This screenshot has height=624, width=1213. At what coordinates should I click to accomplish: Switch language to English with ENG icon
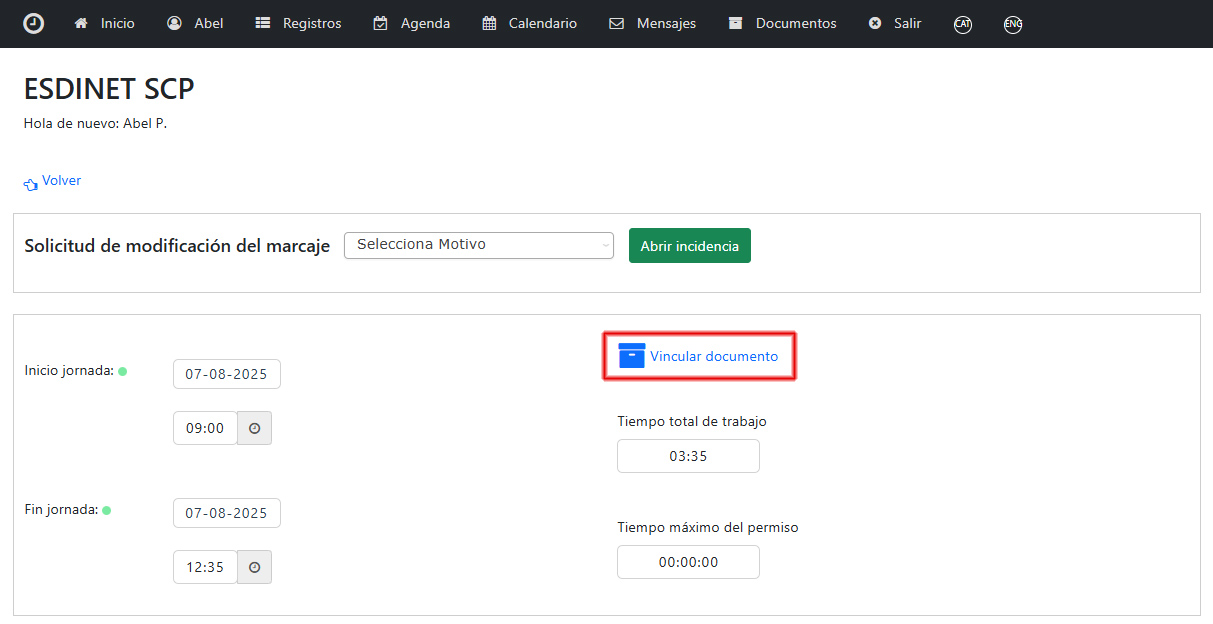(1013, 24)
